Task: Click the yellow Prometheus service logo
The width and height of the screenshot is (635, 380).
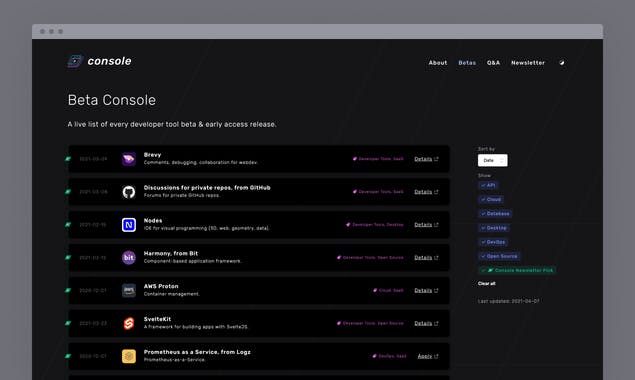Action: [129, 356]
